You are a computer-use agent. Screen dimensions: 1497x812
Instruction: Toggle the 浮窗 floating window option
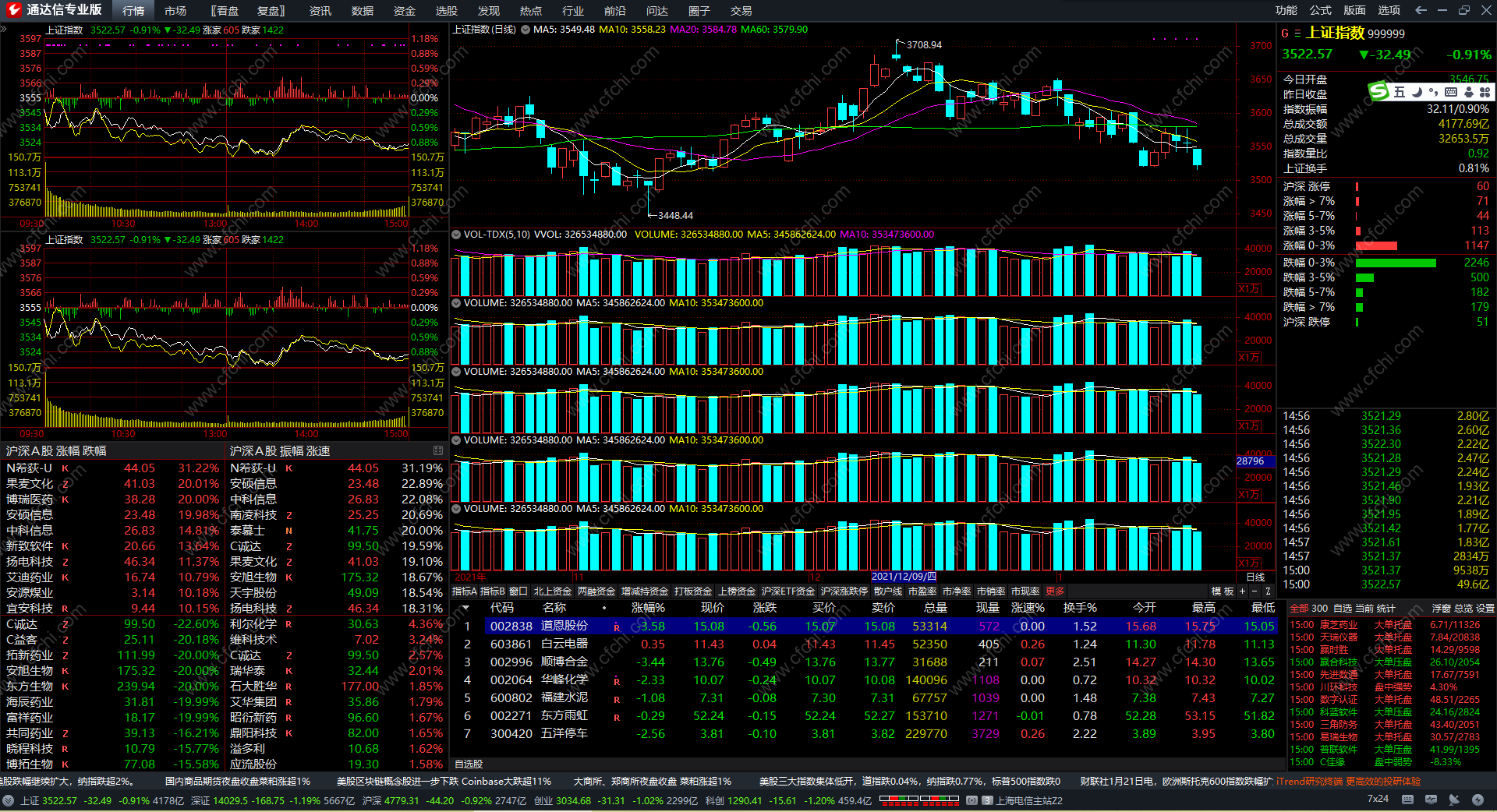coord(1441,609)
